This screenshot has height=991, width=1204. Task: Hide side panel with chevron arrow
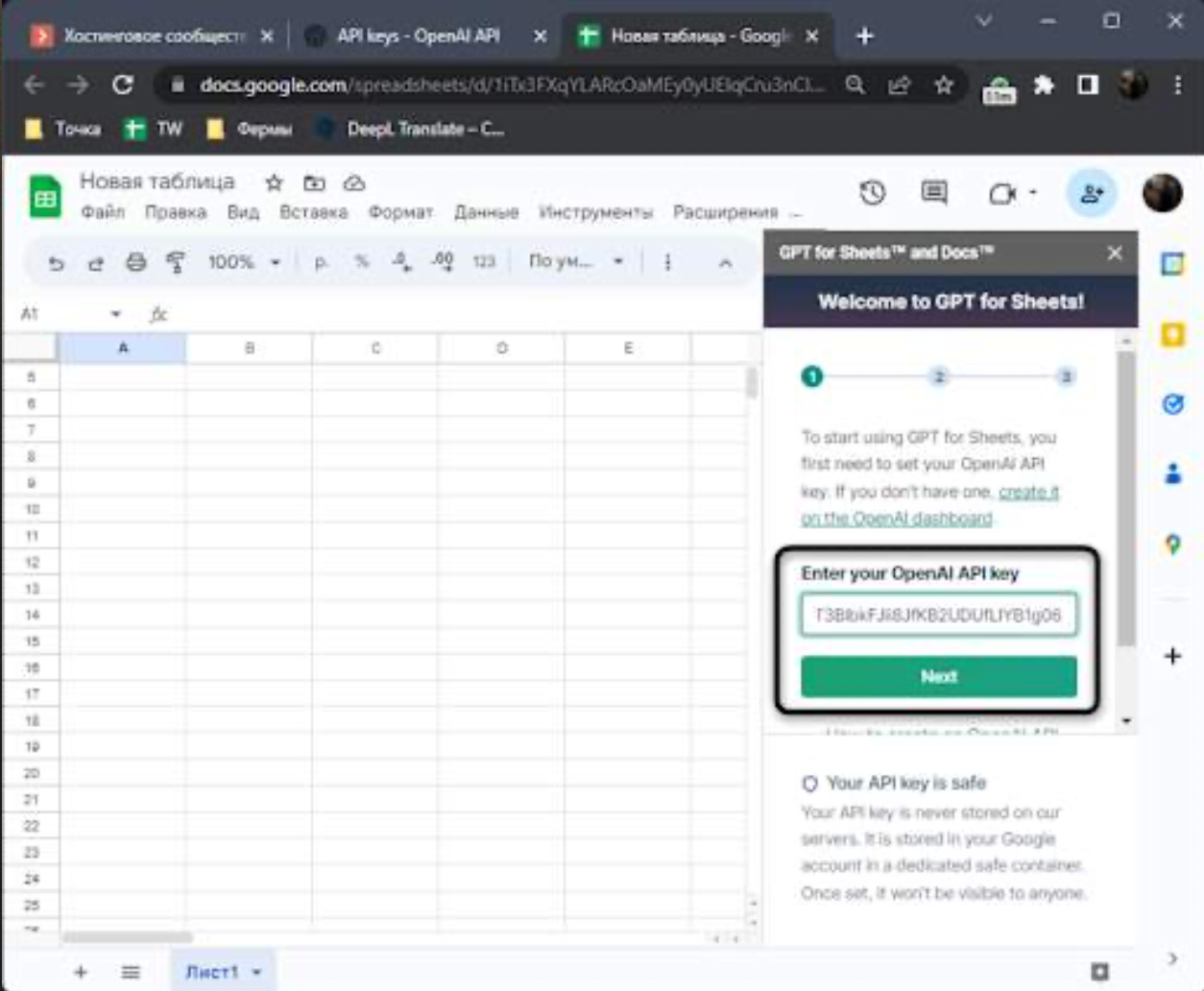[x=1172, y=957]
